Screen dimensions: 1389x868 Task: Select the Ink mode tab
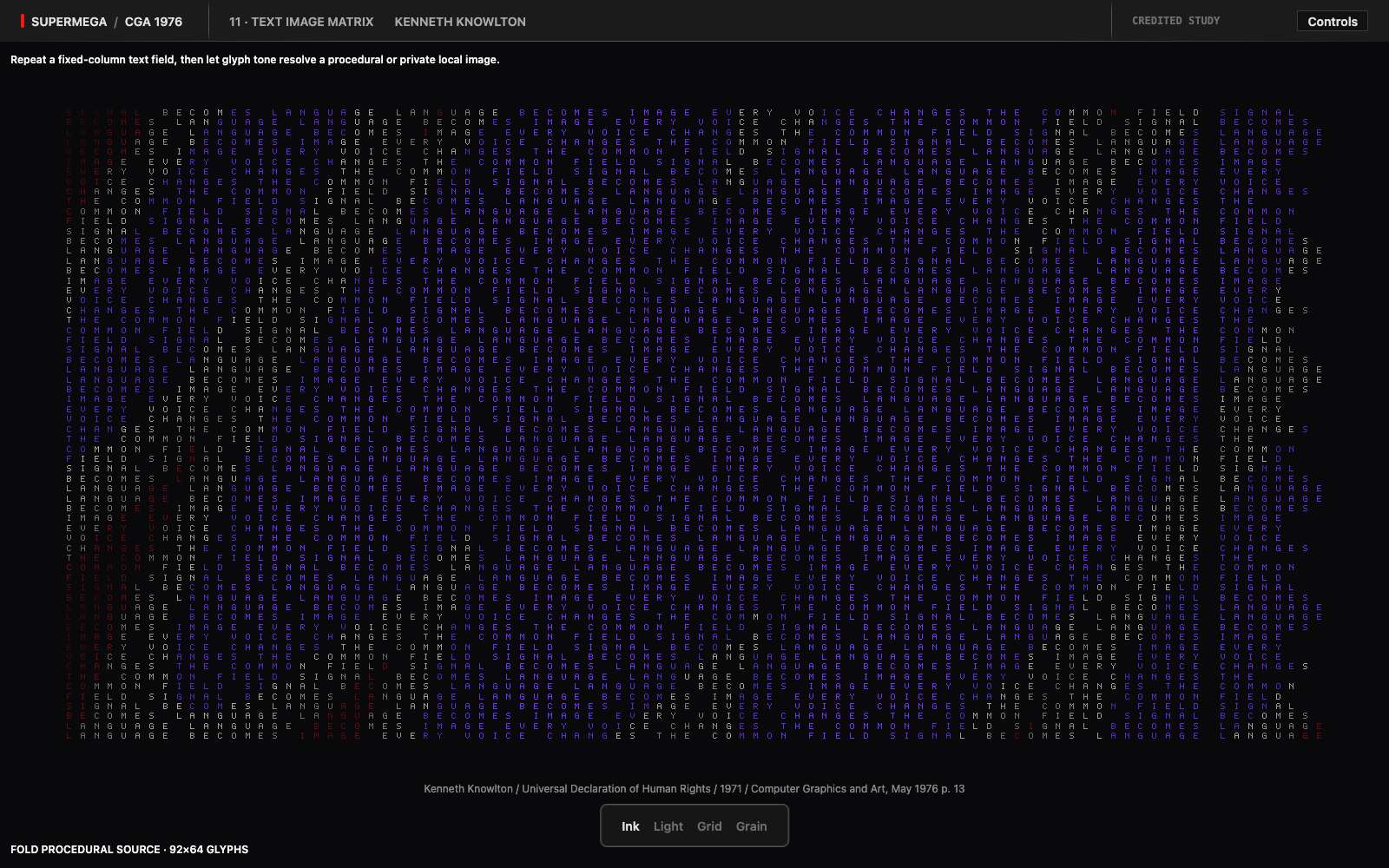[630, 826]
